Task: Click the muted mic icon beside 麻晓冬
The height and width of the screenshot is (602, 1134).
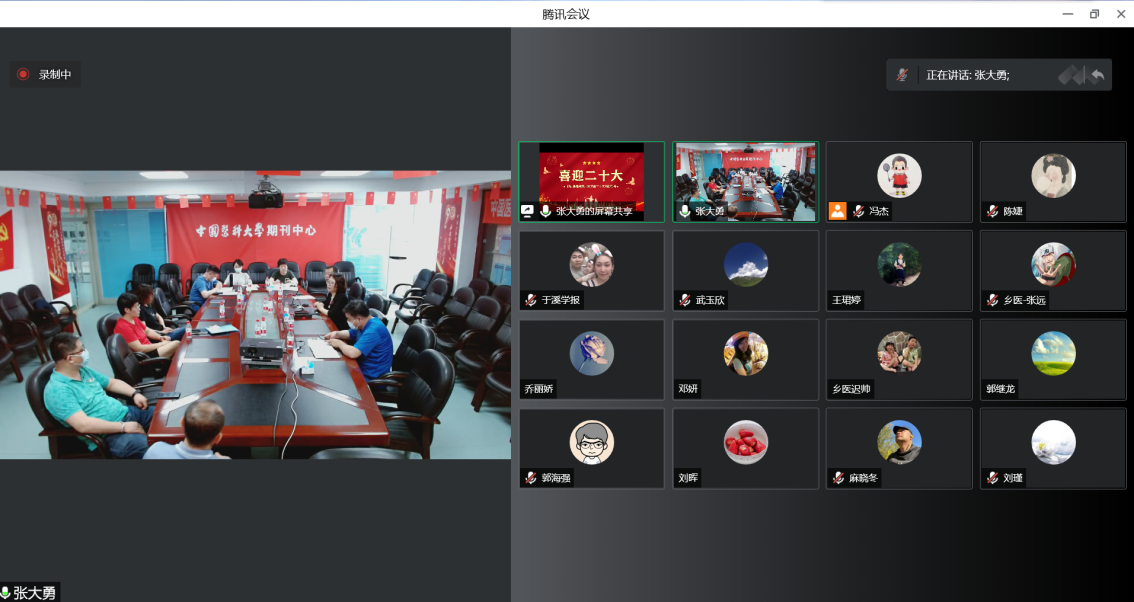Action: click(x=838, y=478)
